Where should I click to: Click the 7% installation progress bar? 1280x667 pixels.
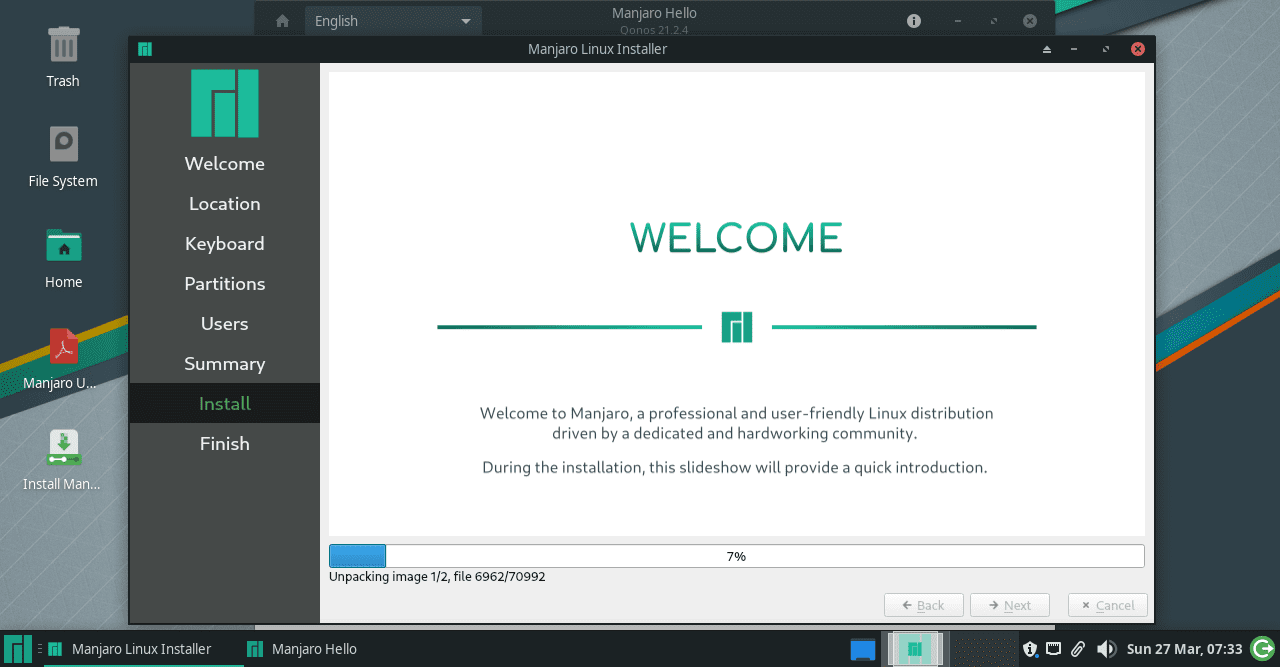(x=737, y=556)
